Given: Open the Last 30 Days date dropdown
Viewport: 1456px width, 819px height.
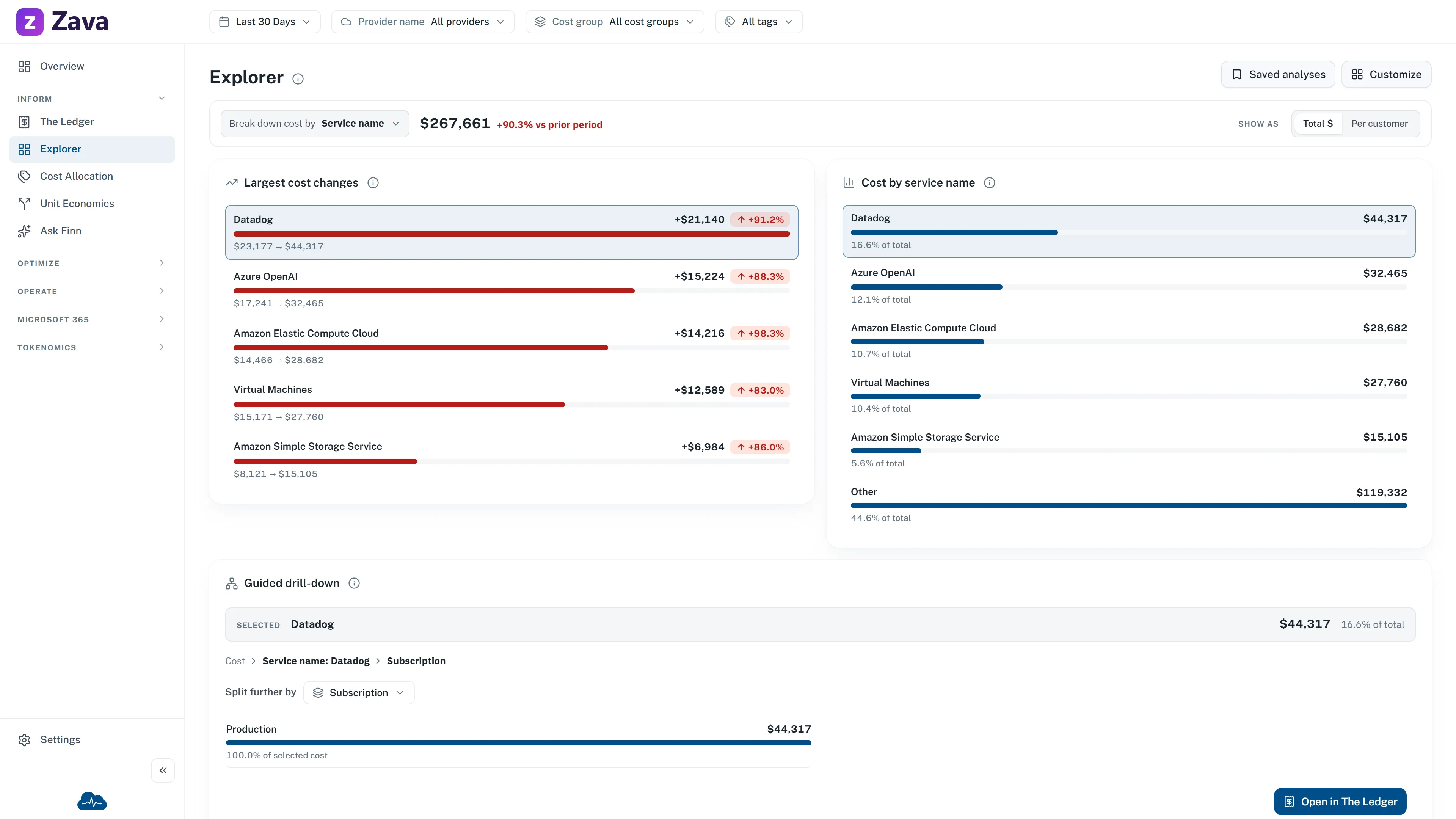Looking at the screenshot, I should pyautogui.click(x=265, y=22).
